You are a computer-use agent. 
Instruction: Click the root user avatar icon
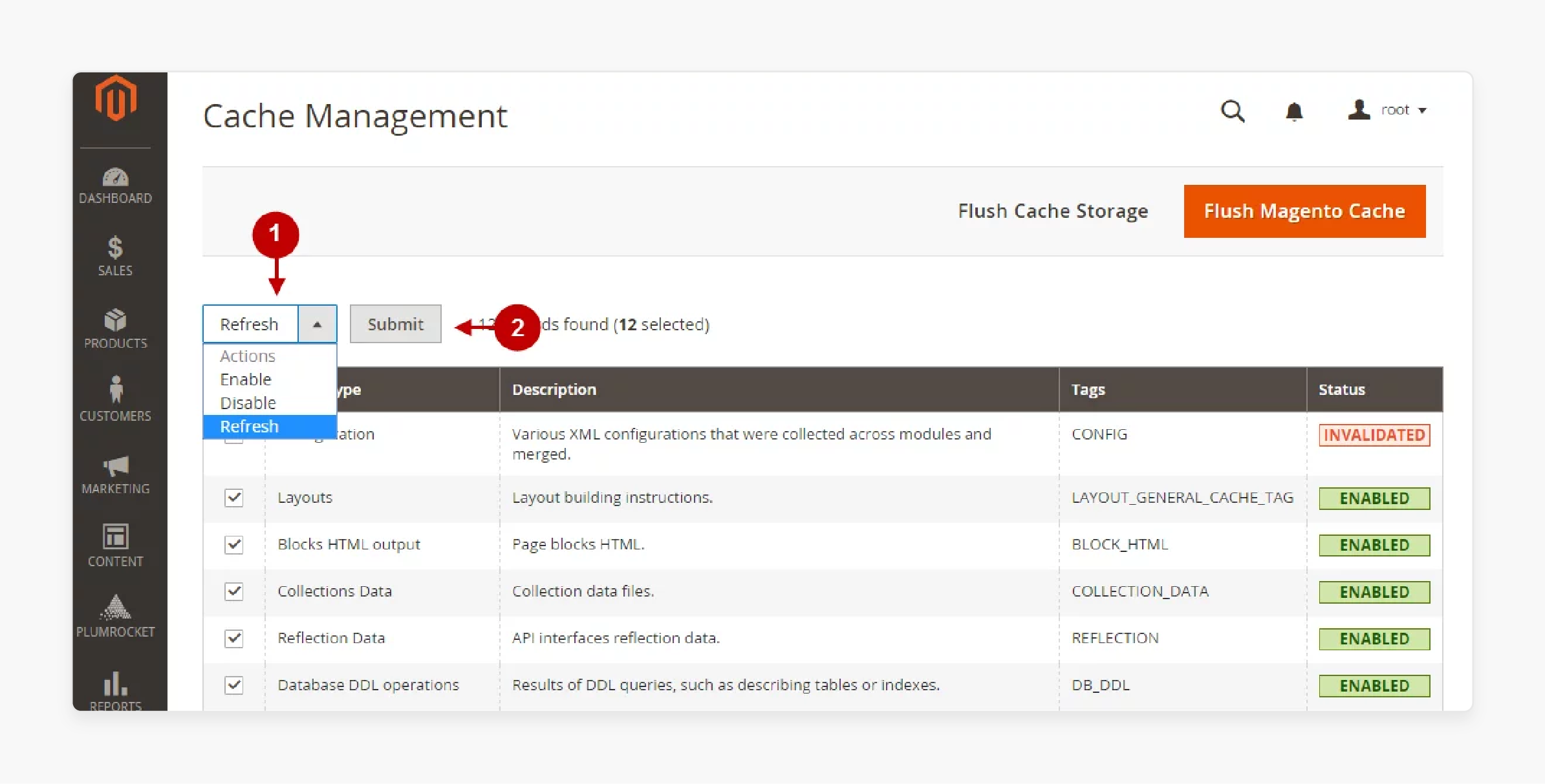pyautogui.click(x=1359, y=110)
